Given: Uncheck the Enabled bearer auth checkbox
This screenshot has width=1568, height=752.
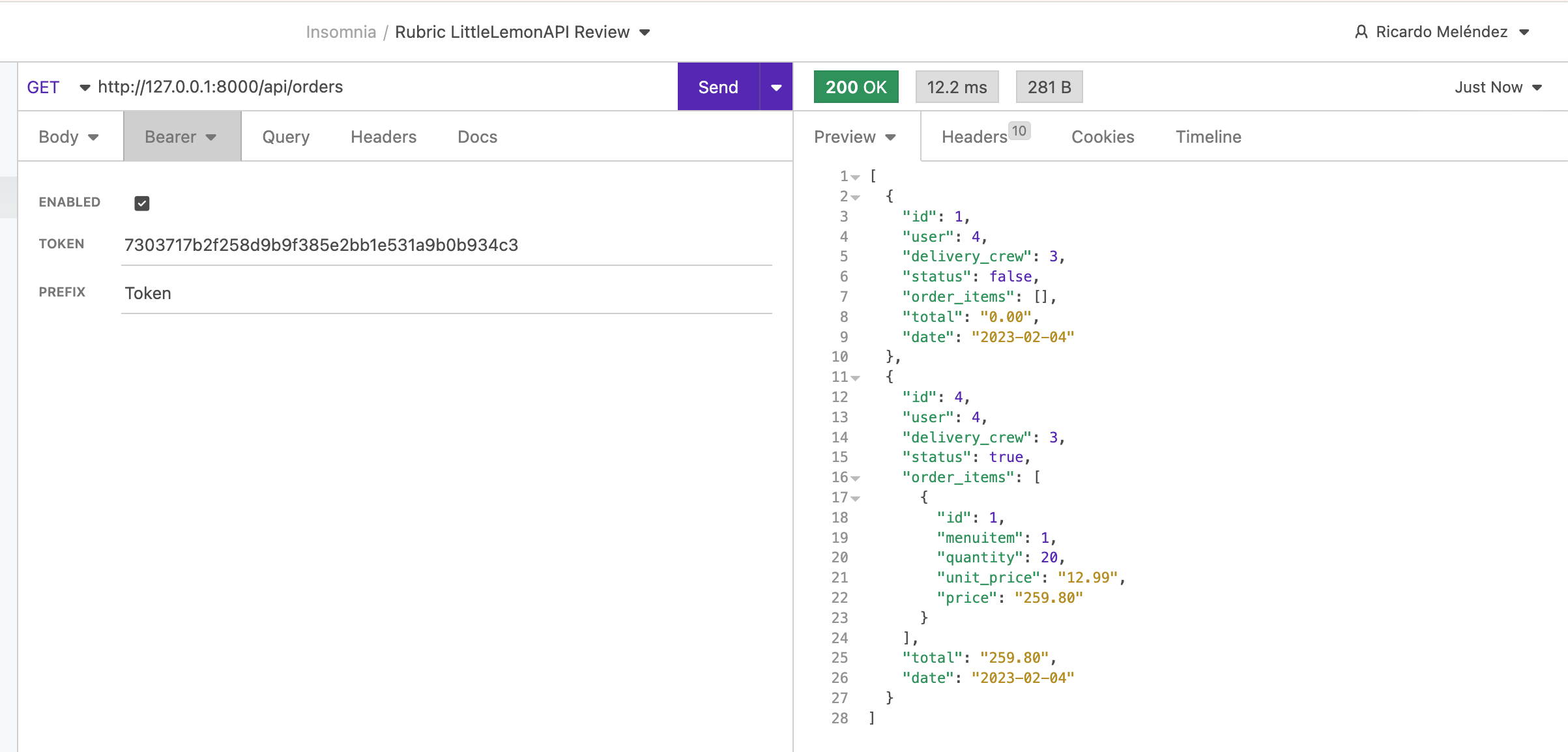Looking at the screenshot, I should 141,203.
